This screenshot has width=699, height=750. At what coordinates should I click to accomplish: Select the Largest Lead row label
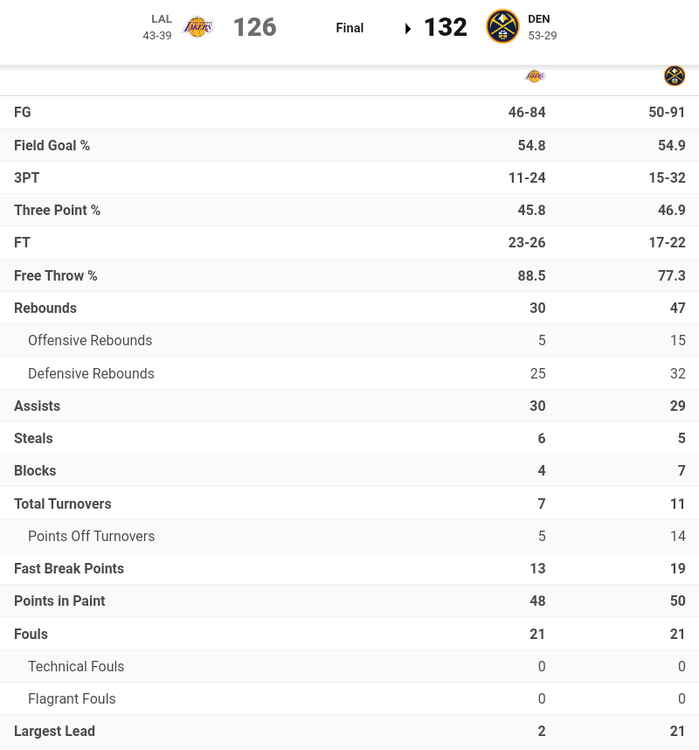54,731
